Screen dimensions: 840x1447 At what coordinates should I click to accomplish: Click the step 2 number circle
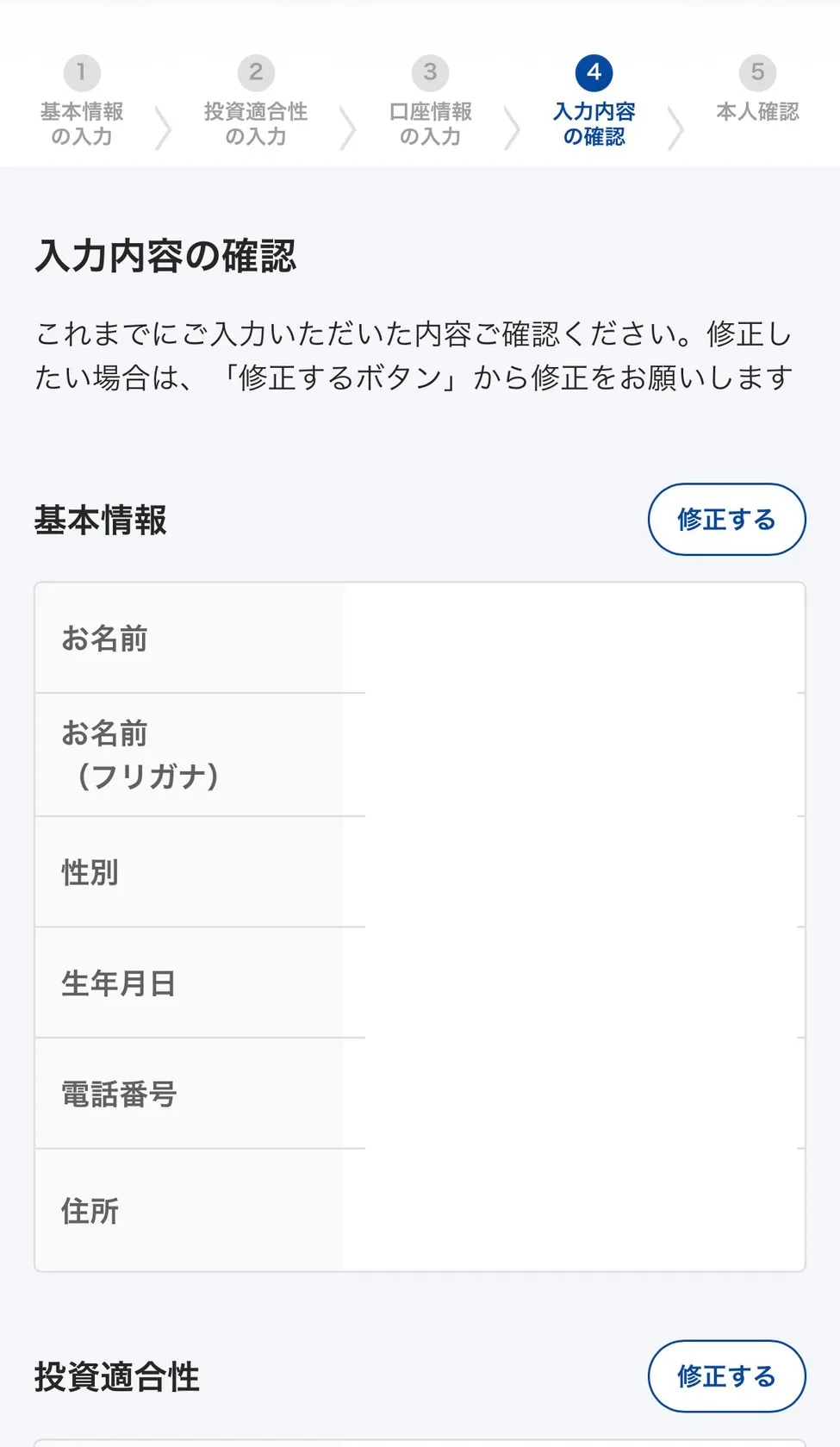[256, 72]
